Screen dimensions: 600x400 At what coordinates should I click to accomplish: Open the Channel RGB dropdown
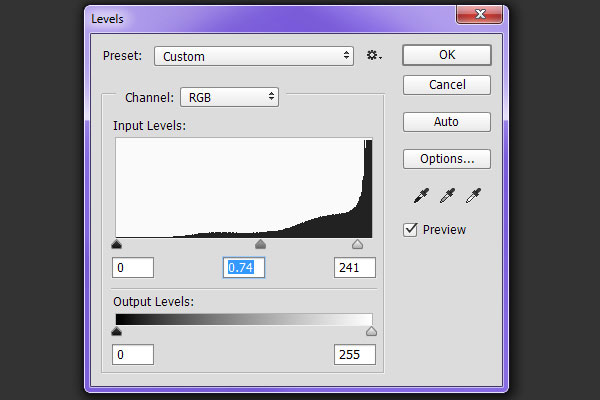pyautogui.click(x=228, y=97)
